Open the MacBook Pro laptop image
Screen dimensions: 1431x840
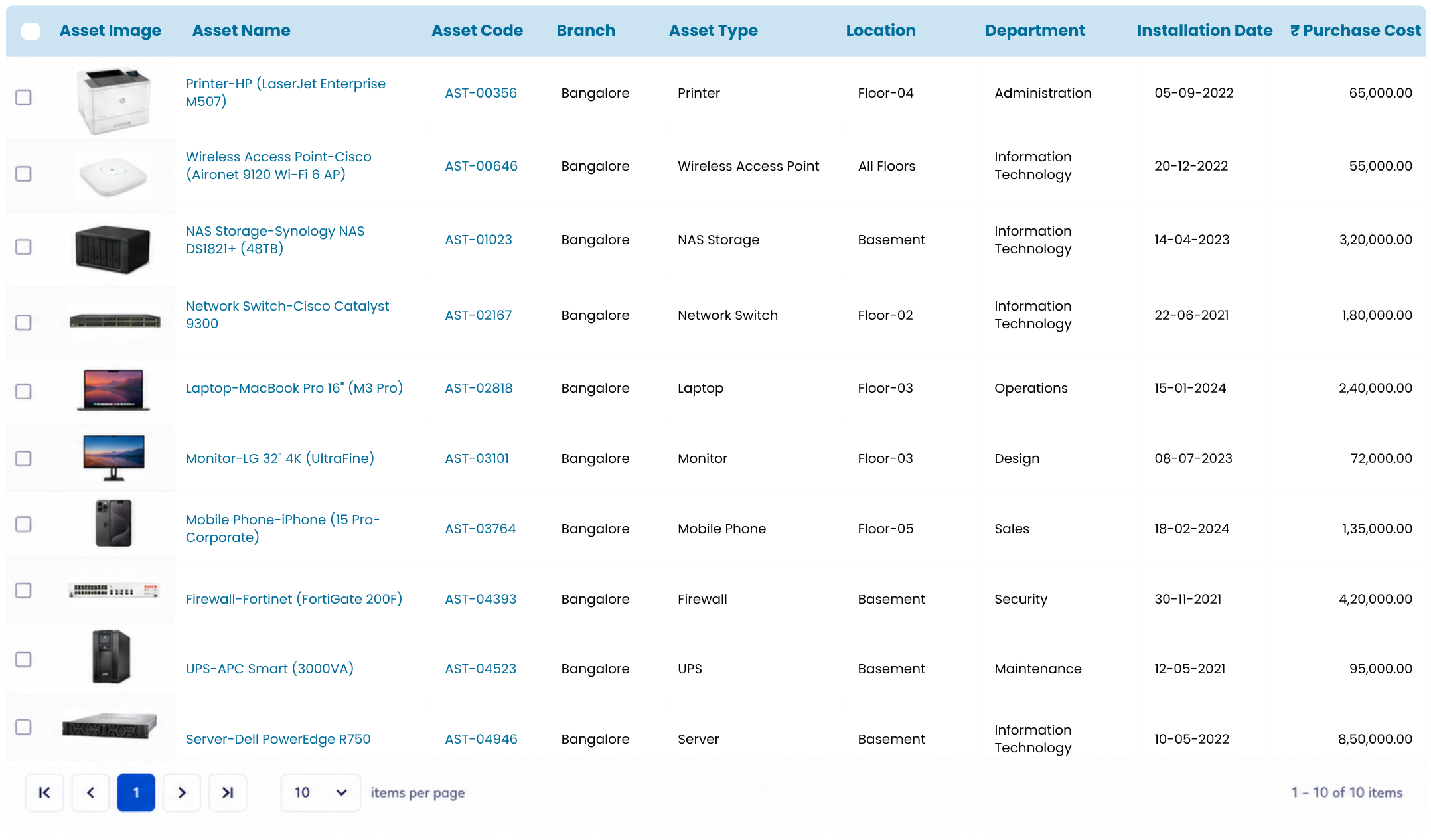click(x=113, y=390)
